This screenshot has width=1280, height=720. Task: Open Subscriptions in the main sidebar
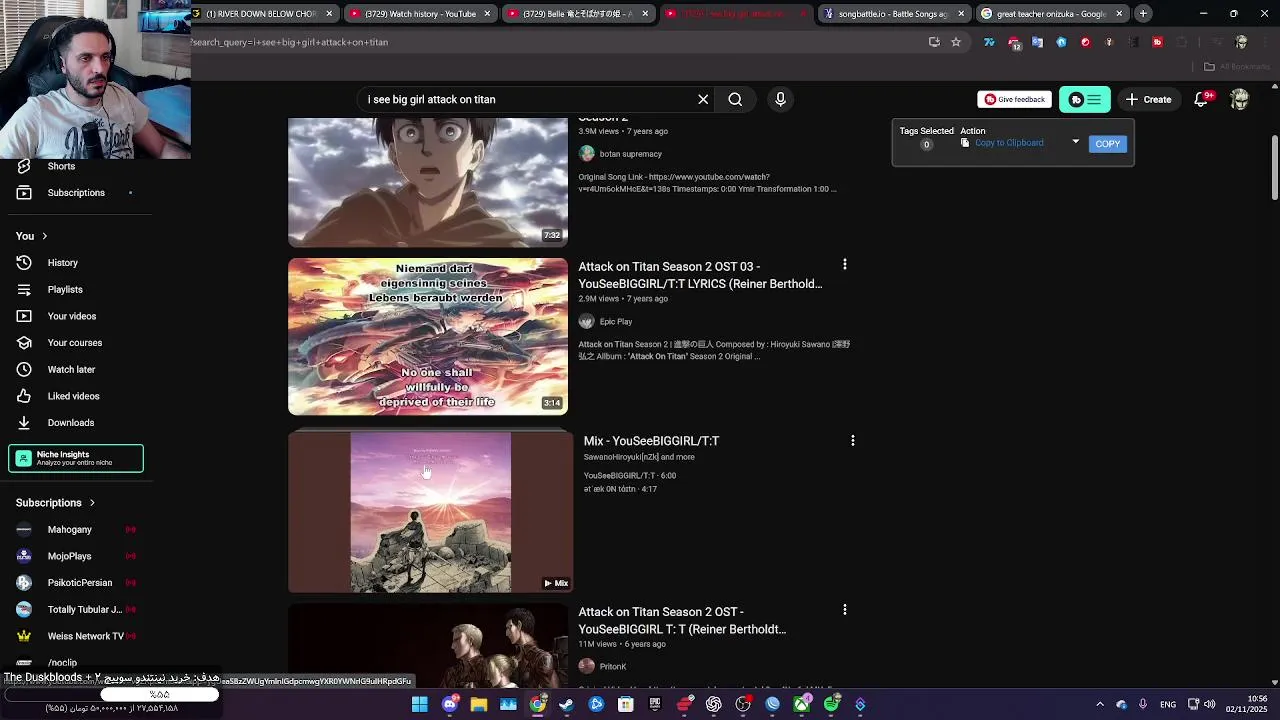tap(76, 192)
